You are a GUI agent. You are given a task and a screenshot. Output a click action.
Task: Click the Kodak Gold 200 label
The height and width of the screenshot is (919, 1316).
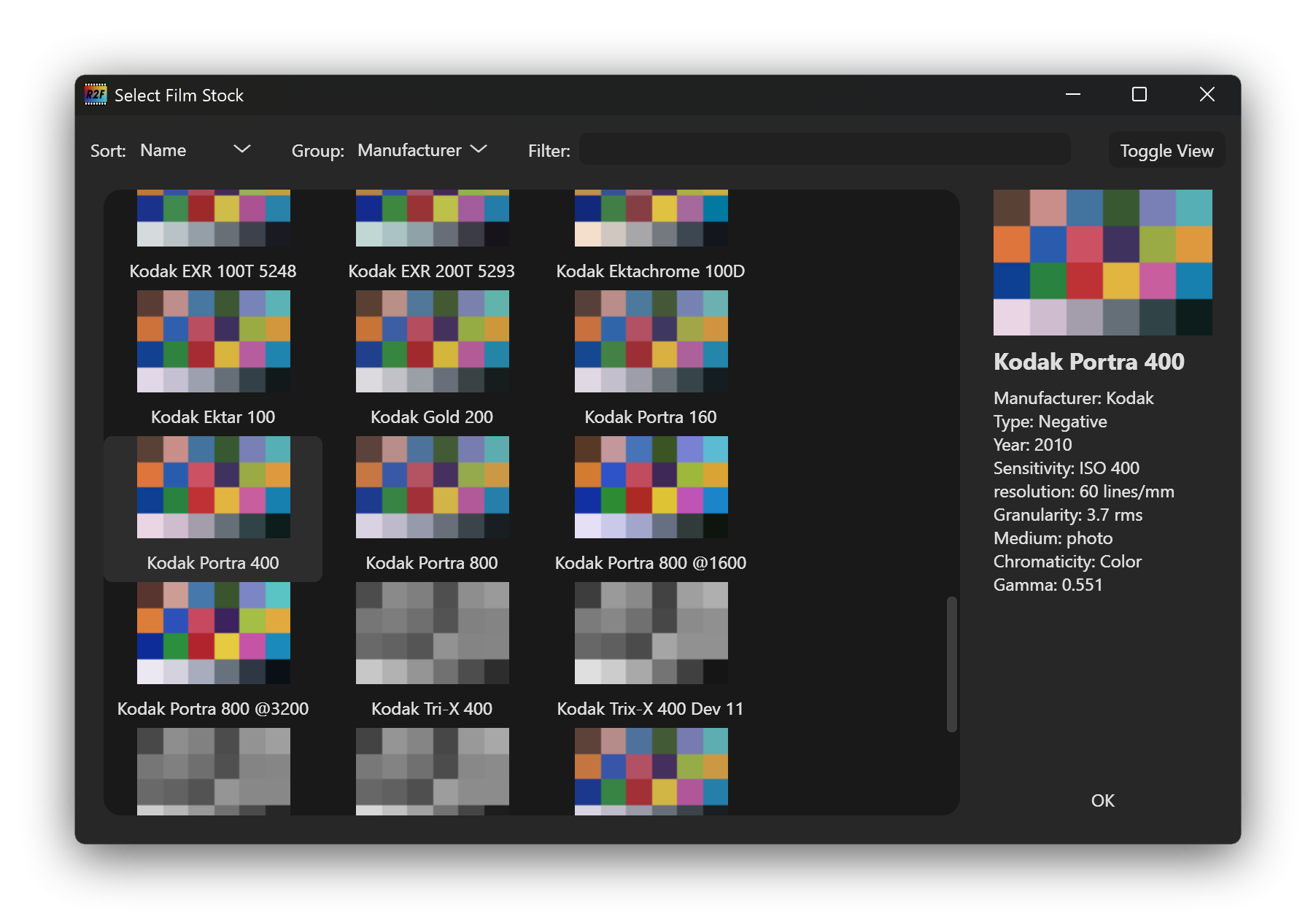(x=432, y=417)
